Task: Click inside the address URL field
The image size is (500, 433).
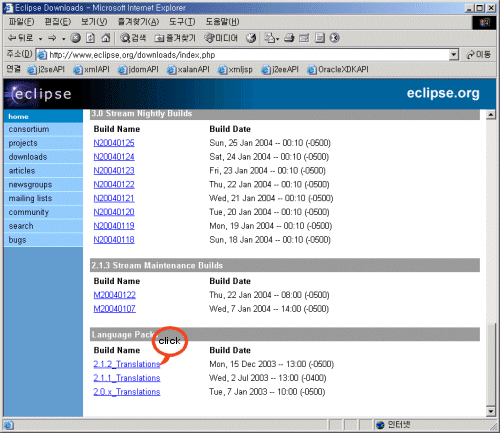Action: coord(248,55)
